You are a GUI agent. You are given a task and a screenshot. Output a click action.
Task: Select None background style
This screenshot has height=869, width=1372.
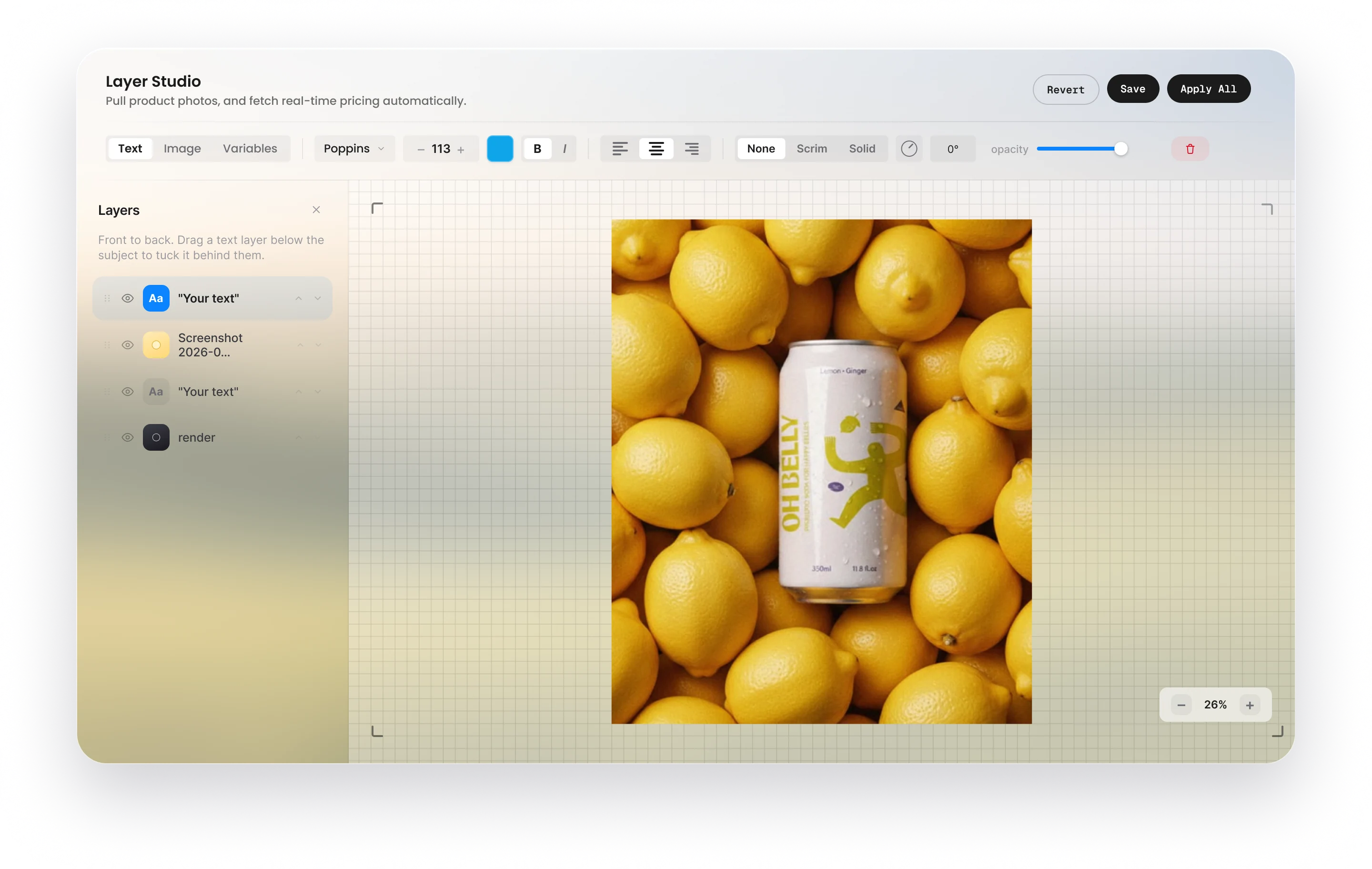coord(761,149)
